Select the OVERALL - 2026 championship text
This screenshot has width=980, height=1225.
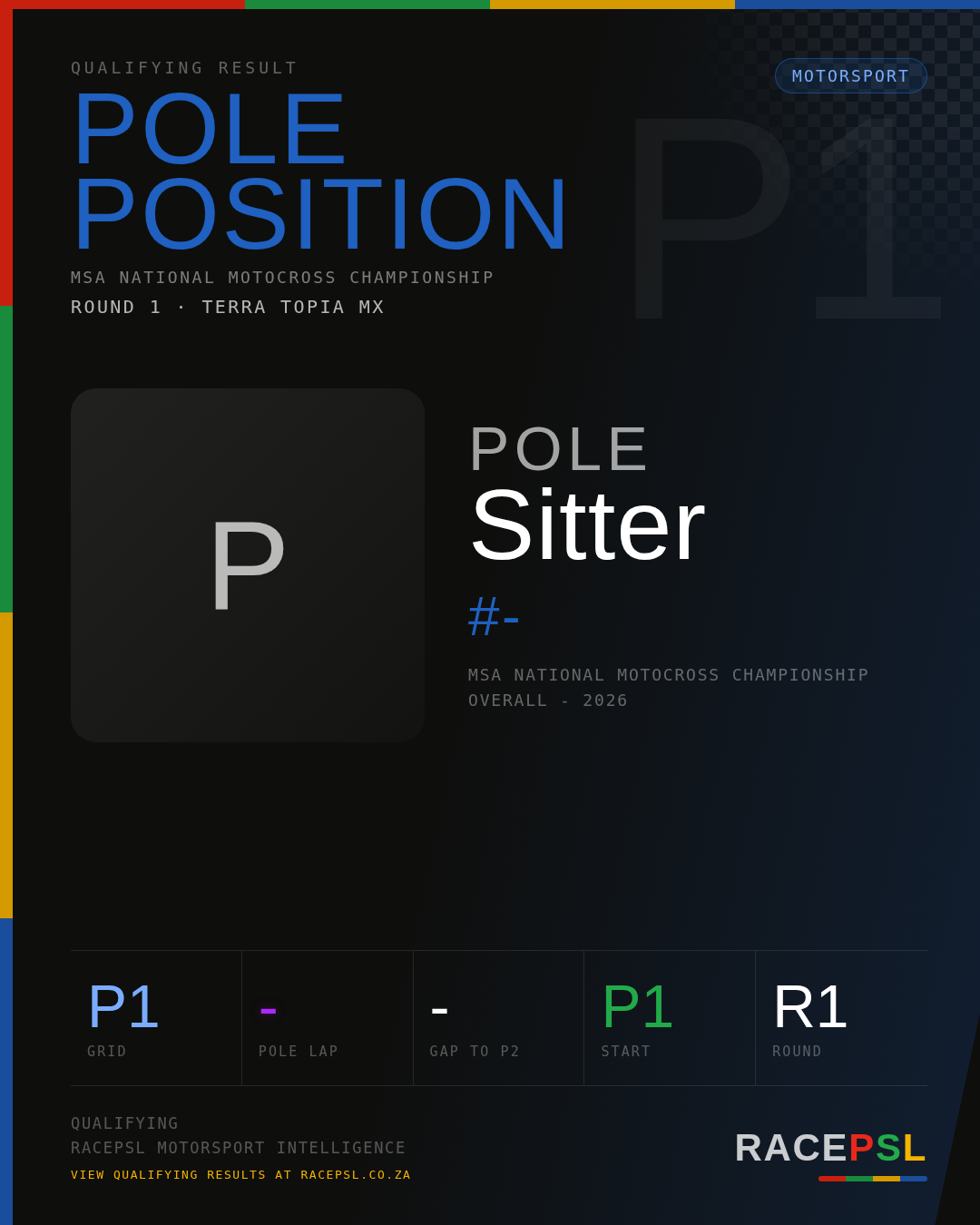pyautogui.click(x=548, y=701)
